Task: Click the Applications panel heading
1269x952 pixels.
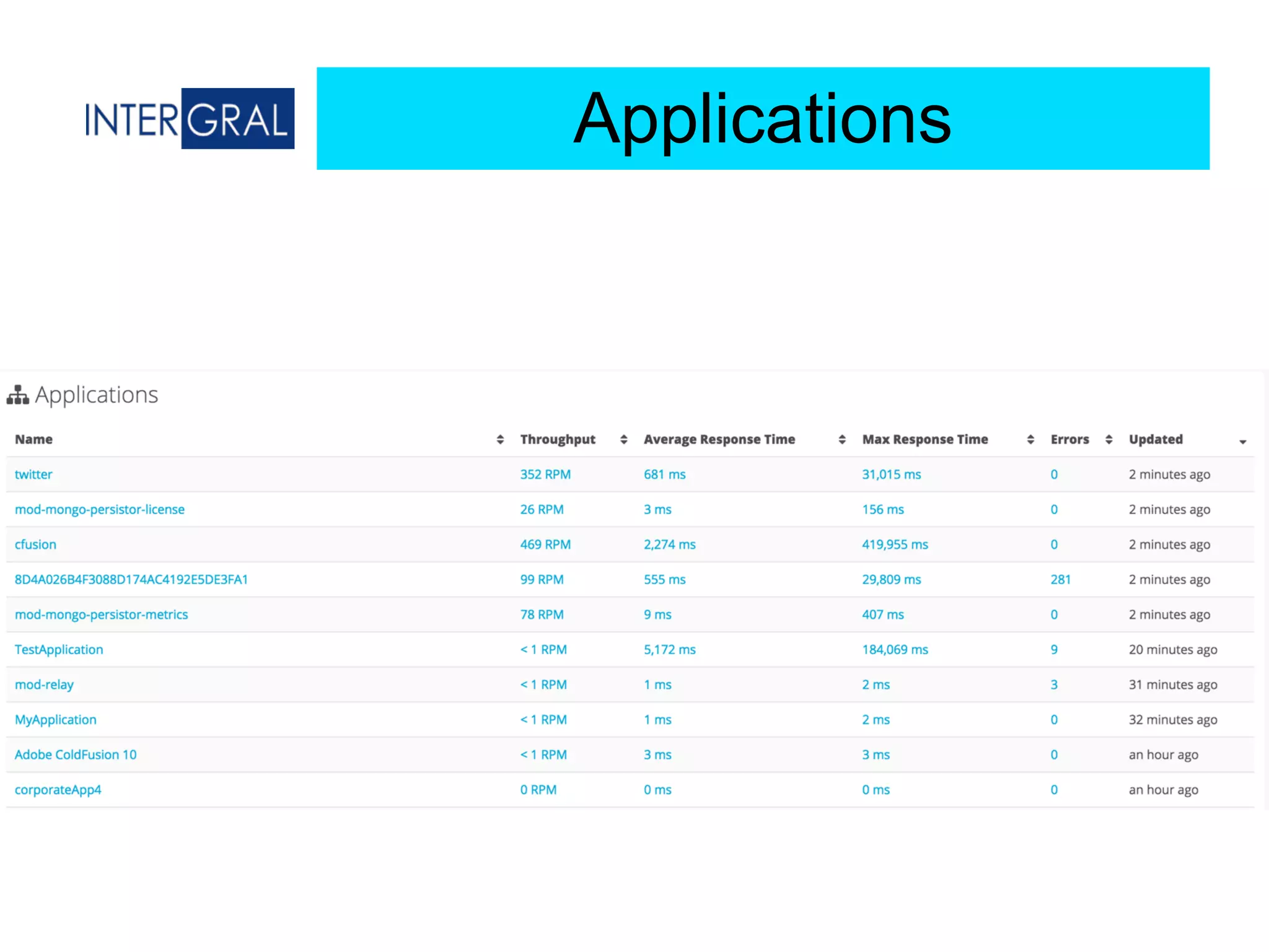Action: click(x=96, y=395)
